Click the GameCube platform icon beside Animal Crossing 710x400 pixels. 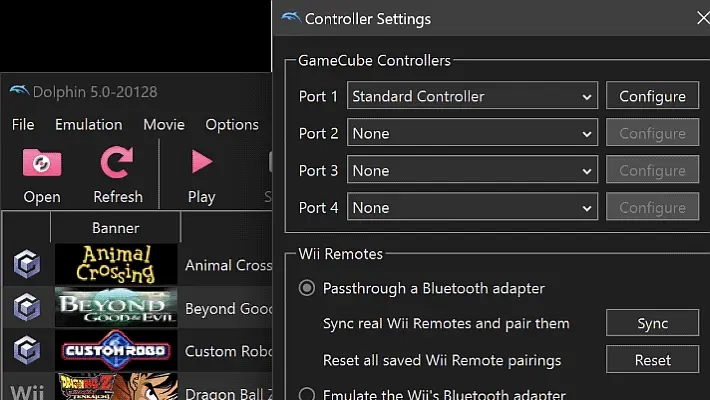(27, 264)
